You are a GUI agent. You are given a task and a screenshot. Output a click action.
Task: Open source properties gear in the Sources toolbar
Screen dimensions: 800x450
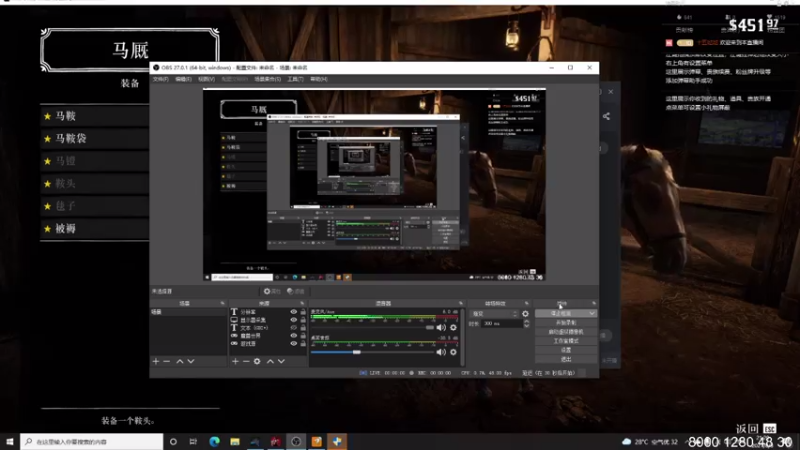257,361
